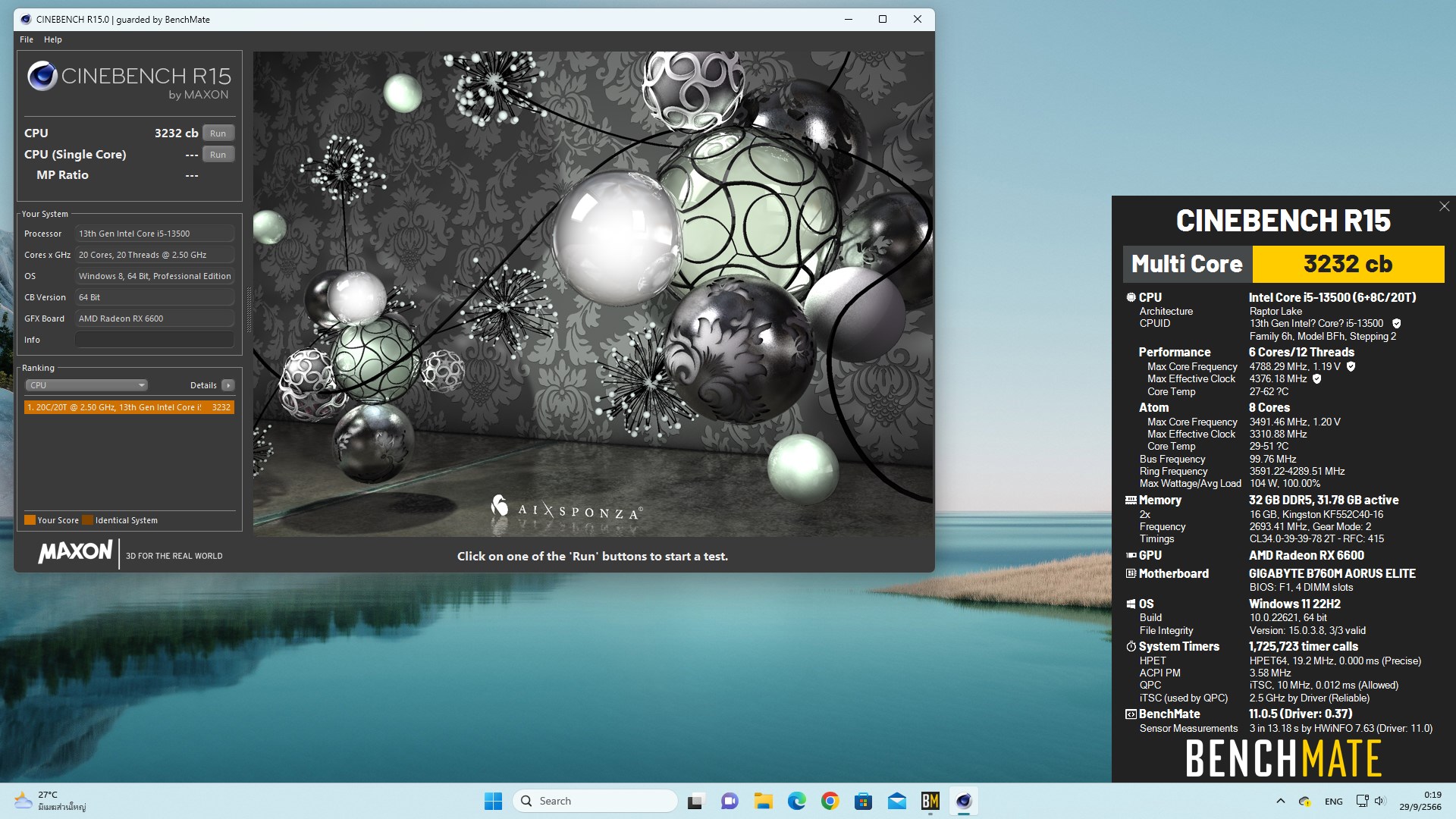The width and height of the screenshot is (1456, 819).
Task: Close the BenchMate result overlay
Action: (1444, 206)
